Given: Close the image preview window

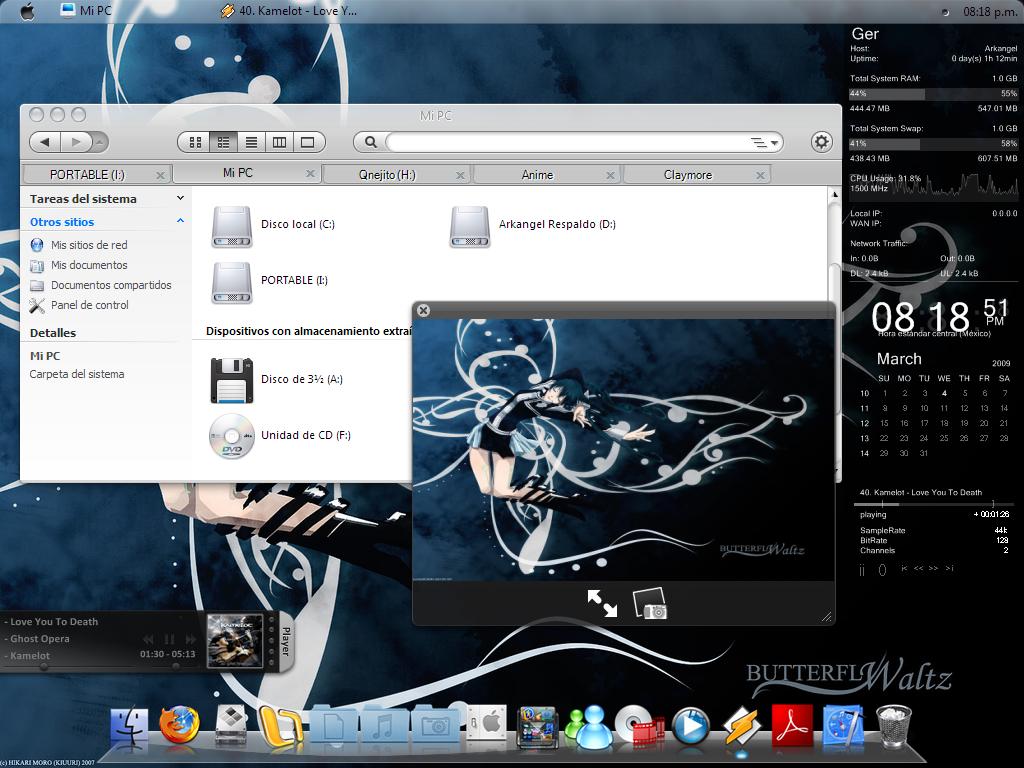Looking at the screenshot, I should point(423,310).
